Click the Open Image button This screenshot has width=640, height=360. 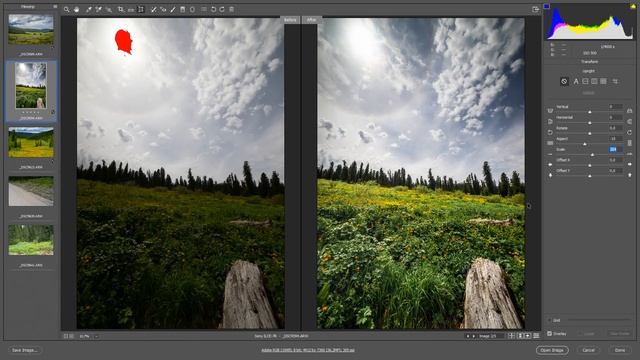(552, 350)
